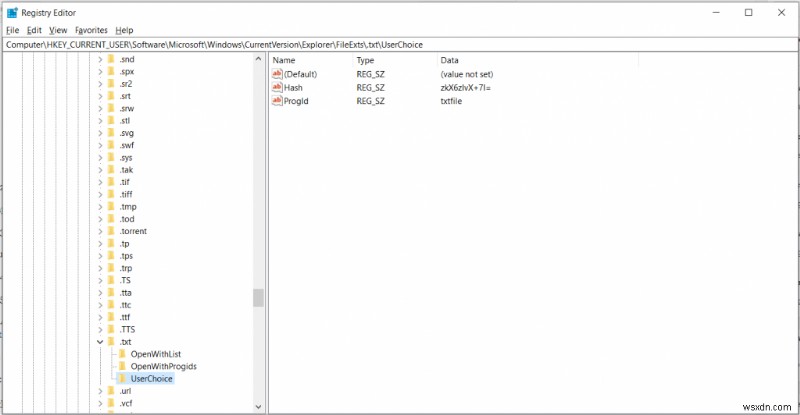
Task: Open the Help menu
Action: pos(124,30)
